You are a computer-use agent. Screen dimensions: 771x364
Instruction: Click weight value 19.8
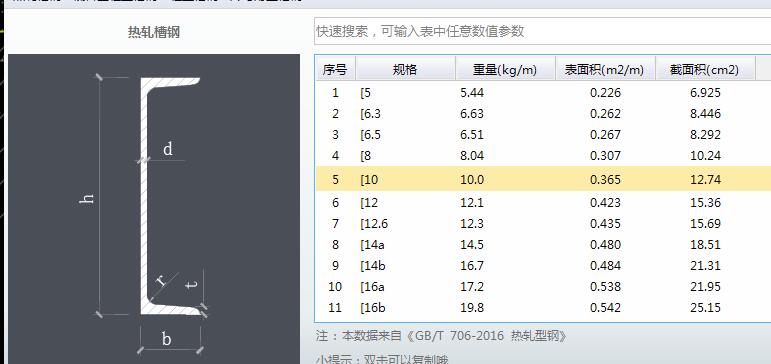tap(472, 308)
